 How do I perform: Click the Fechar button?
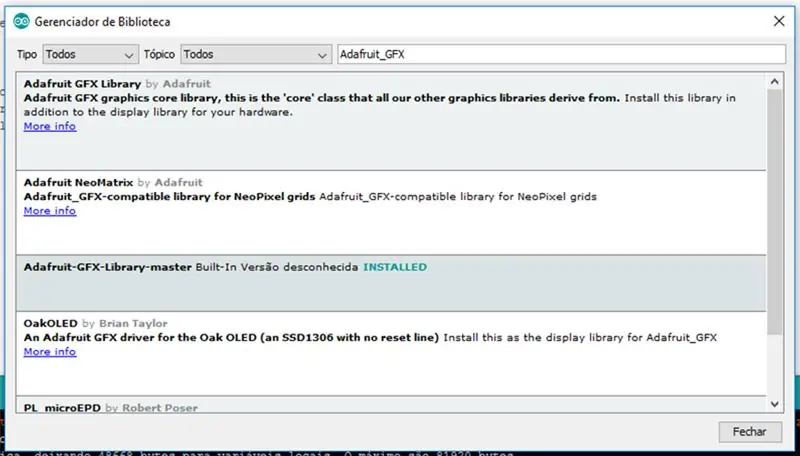pyautogui.click(x=750, y=432)
